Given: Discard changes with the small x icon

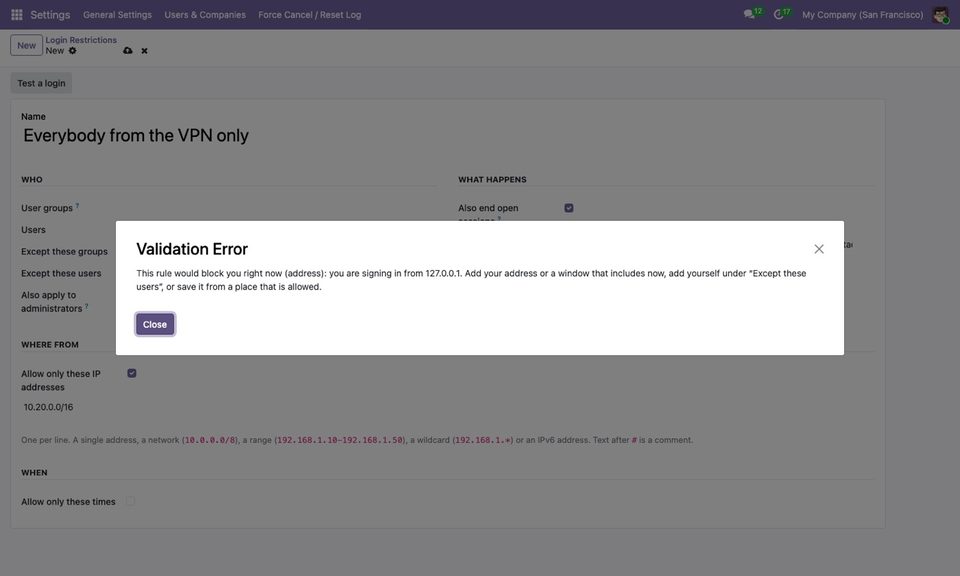Looking at the screenshot, I should pos(144,51).
